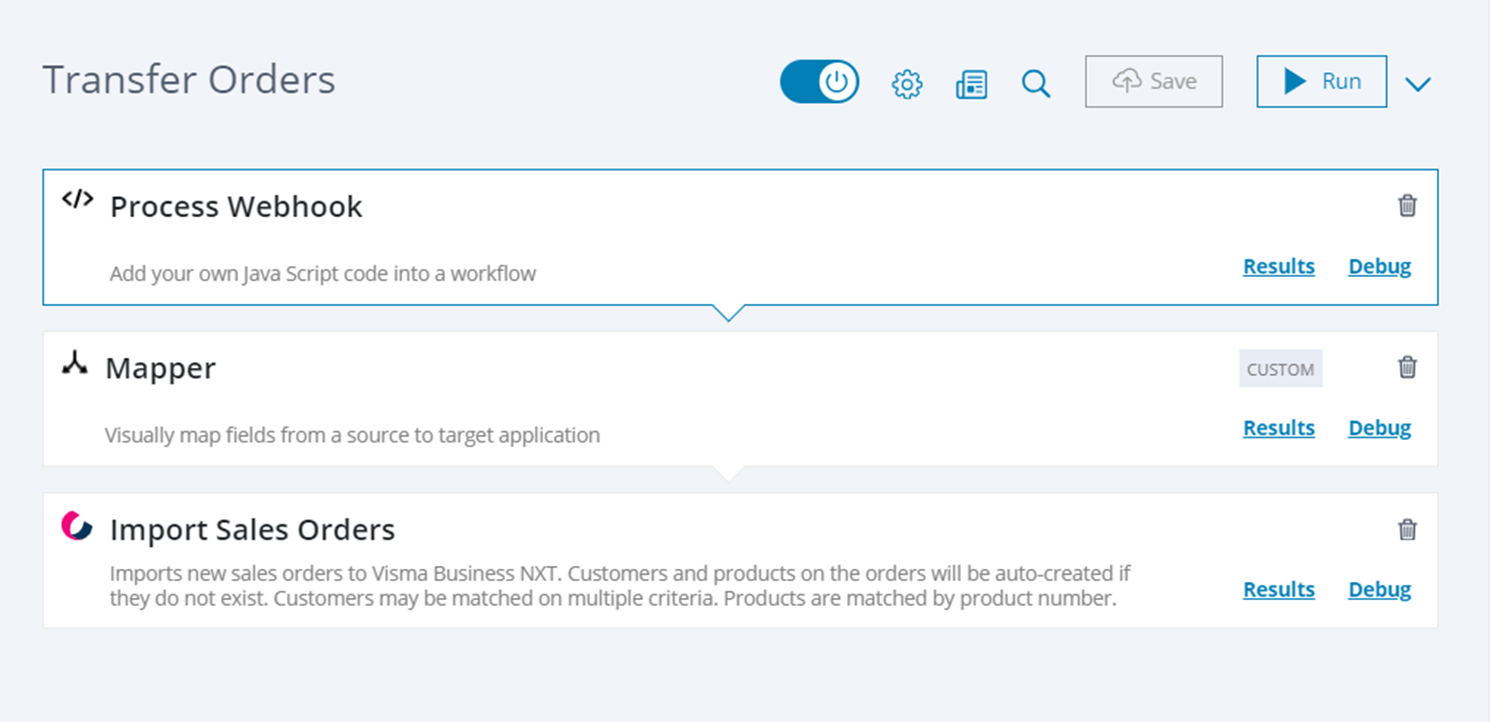Click 'Imports new sales orders' description

(620, 587)
